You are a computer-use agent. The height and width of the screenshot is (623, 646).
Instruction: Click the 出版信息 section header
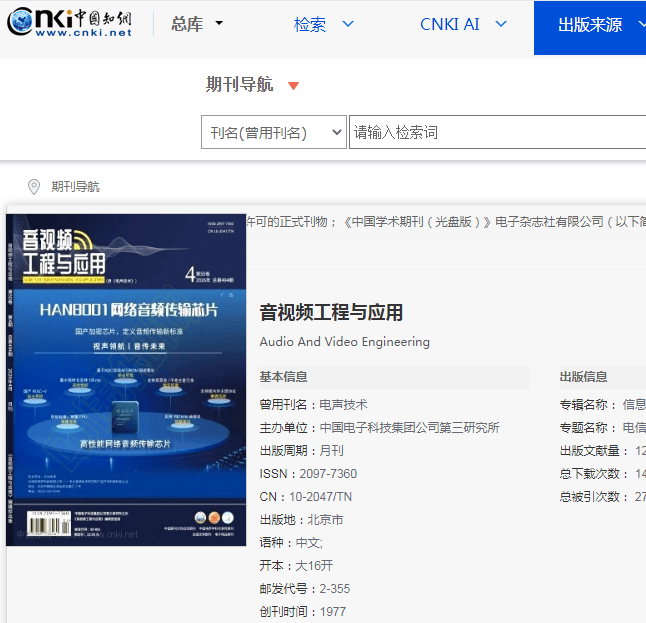click(x=583, y=377)
